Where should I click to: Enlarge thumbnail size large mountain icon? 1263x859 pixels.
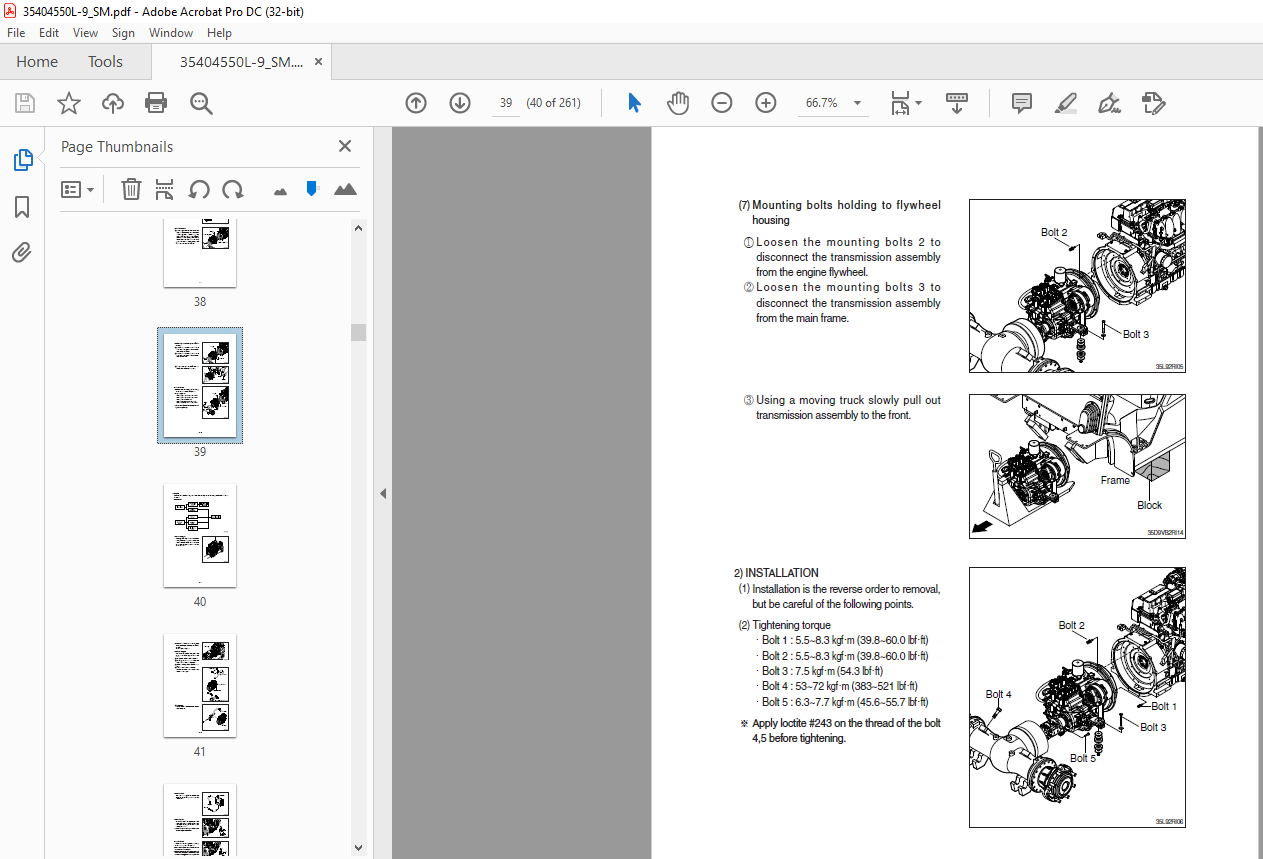click(x=345, y=189)
